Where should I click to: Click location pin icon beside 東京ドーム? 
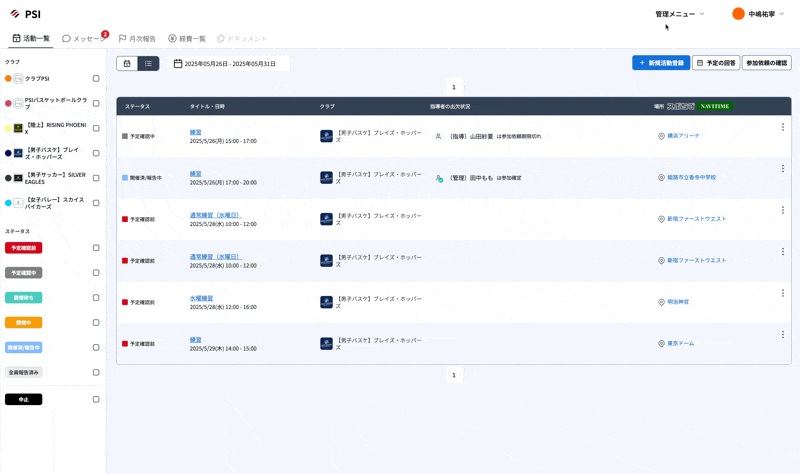(x=661, y=344)
